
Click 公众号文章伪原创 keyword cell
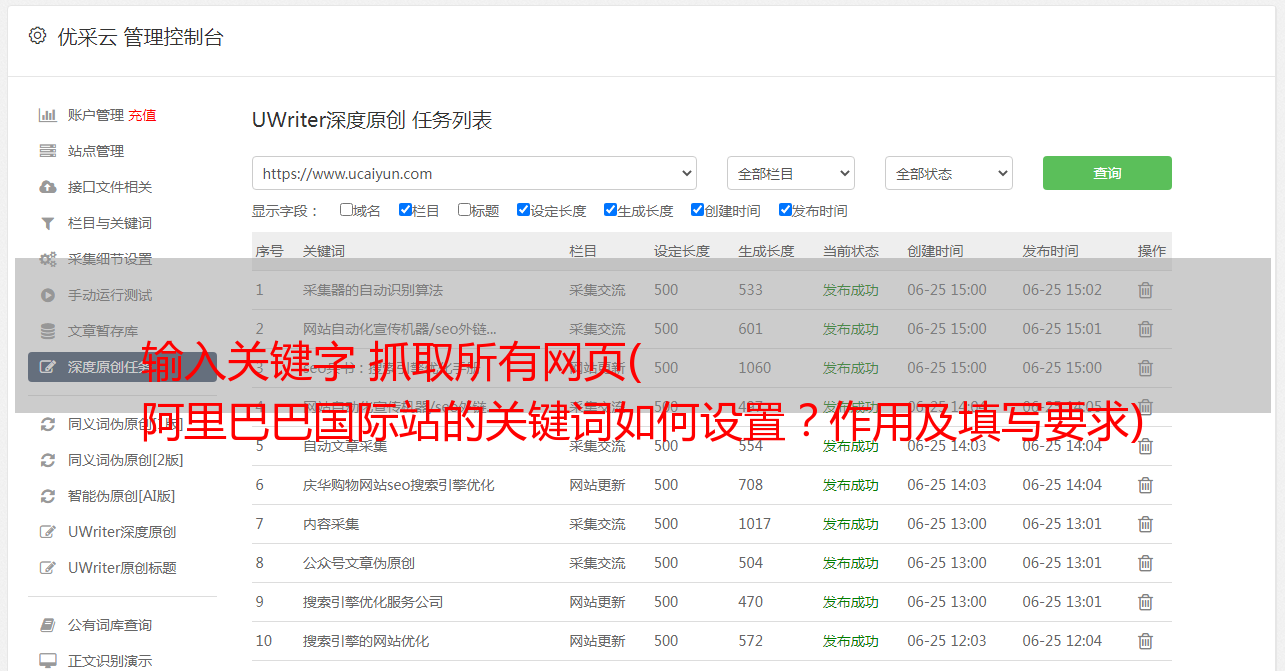coord(359,563)
